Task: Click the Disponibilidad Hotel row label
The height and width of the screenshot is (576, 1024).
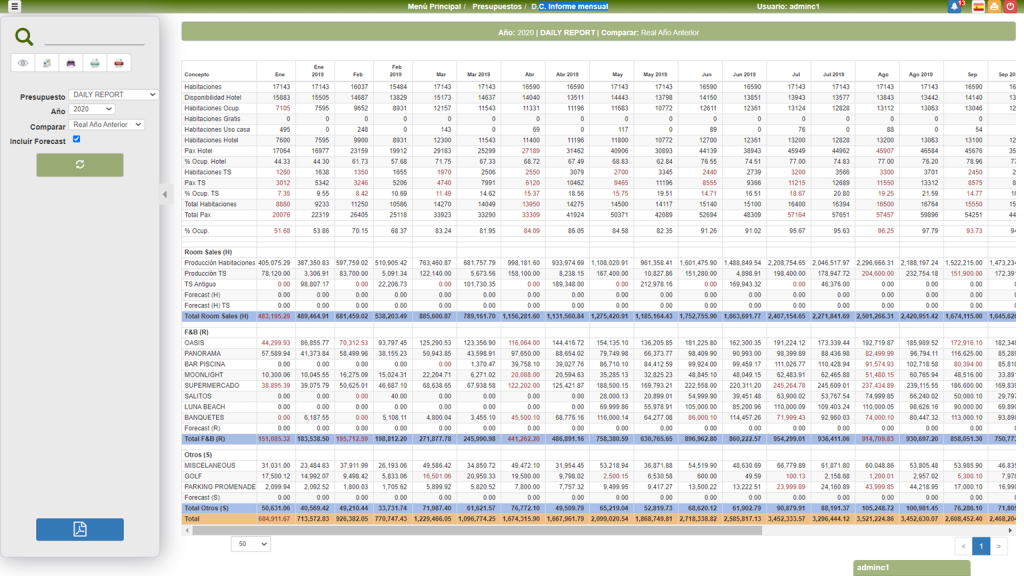Action: pyautogui.click(x=213, y=97)
